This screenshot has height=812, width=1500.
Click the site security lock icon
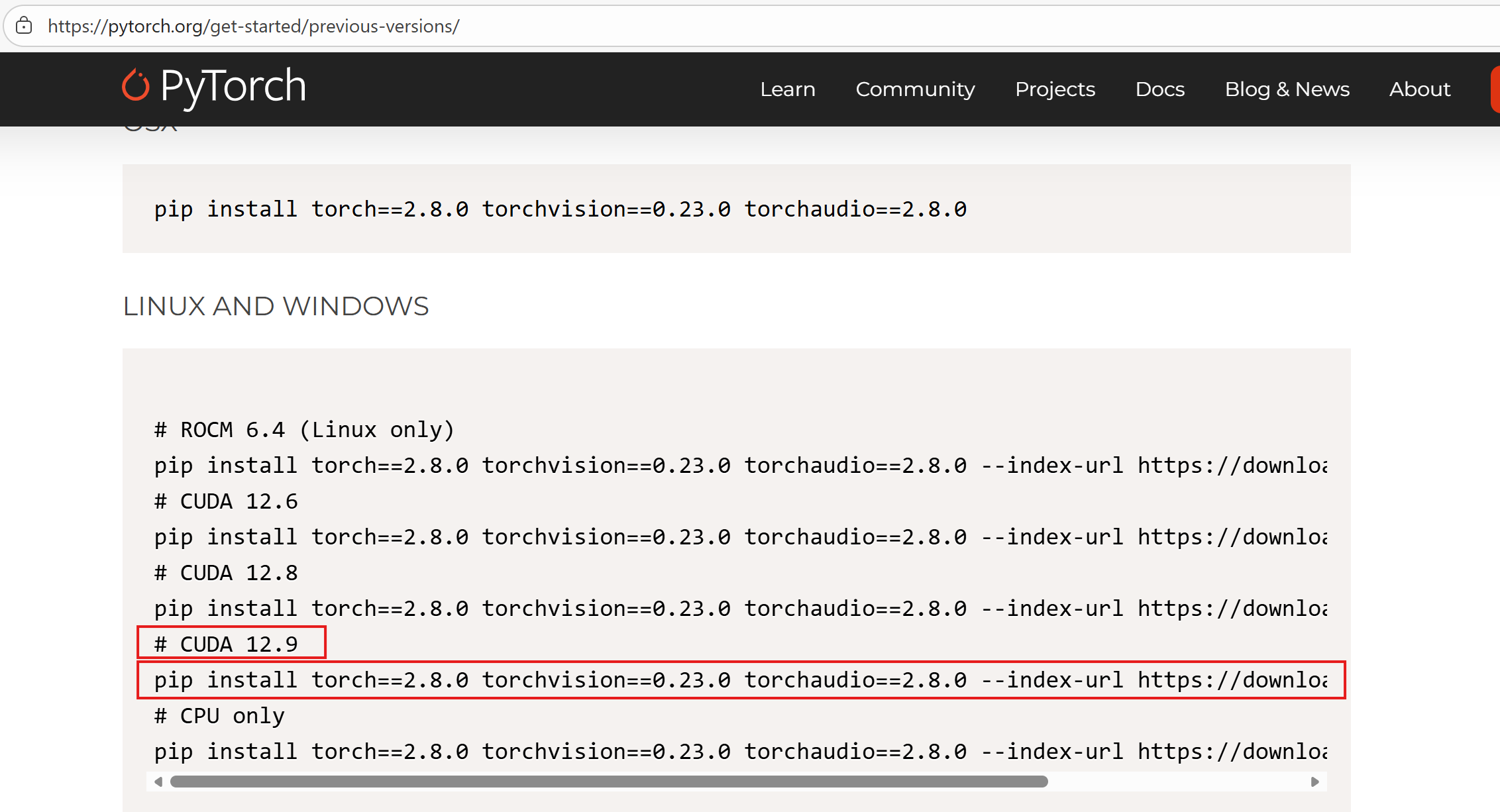point(25,26)
